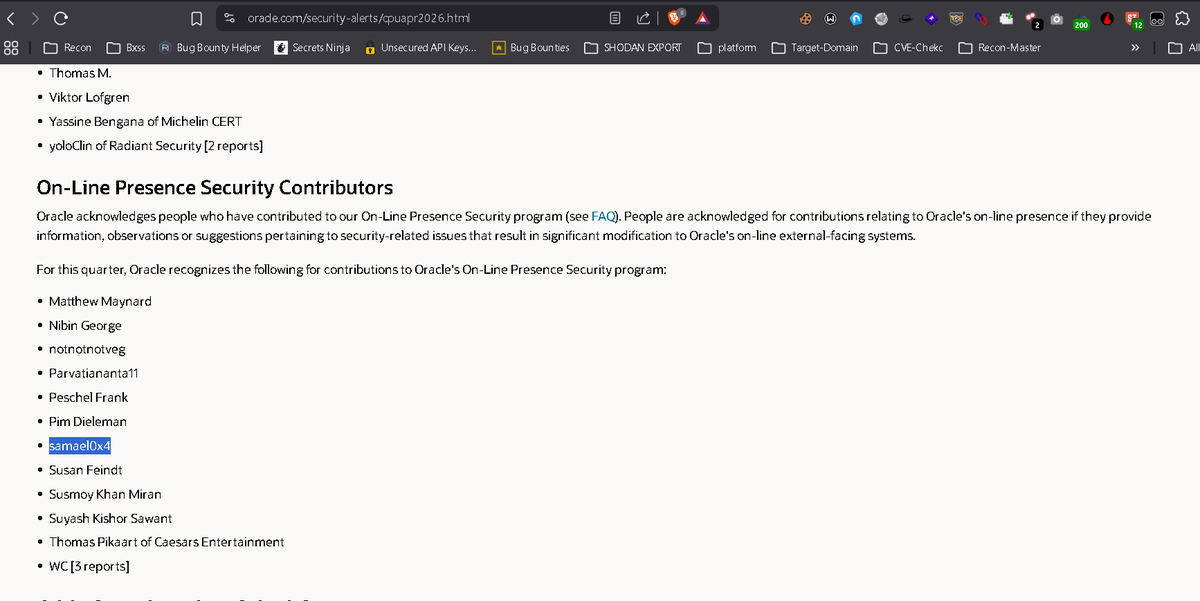Screen dimensions: 1200x601
Task: Open the Recon-Master bookmark folder
Action: 1000,47
